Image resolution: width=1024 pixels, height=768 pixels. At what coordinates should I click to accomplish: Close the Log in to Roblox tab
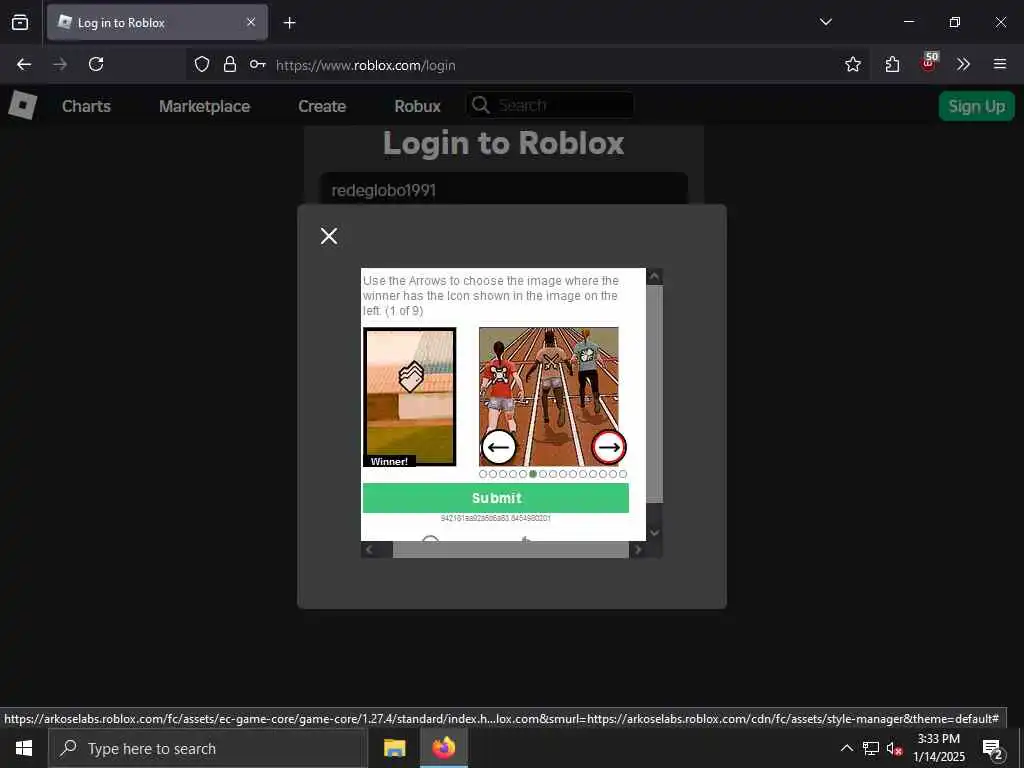251,22
